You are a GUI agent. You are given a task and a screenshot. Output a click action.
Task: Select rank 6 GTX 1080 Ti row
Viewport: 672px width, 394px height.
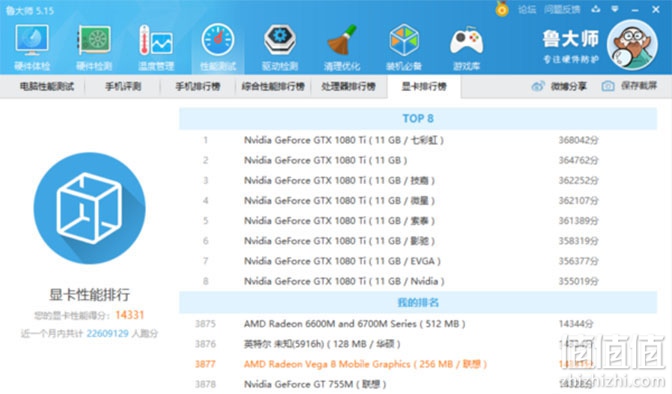418,241
